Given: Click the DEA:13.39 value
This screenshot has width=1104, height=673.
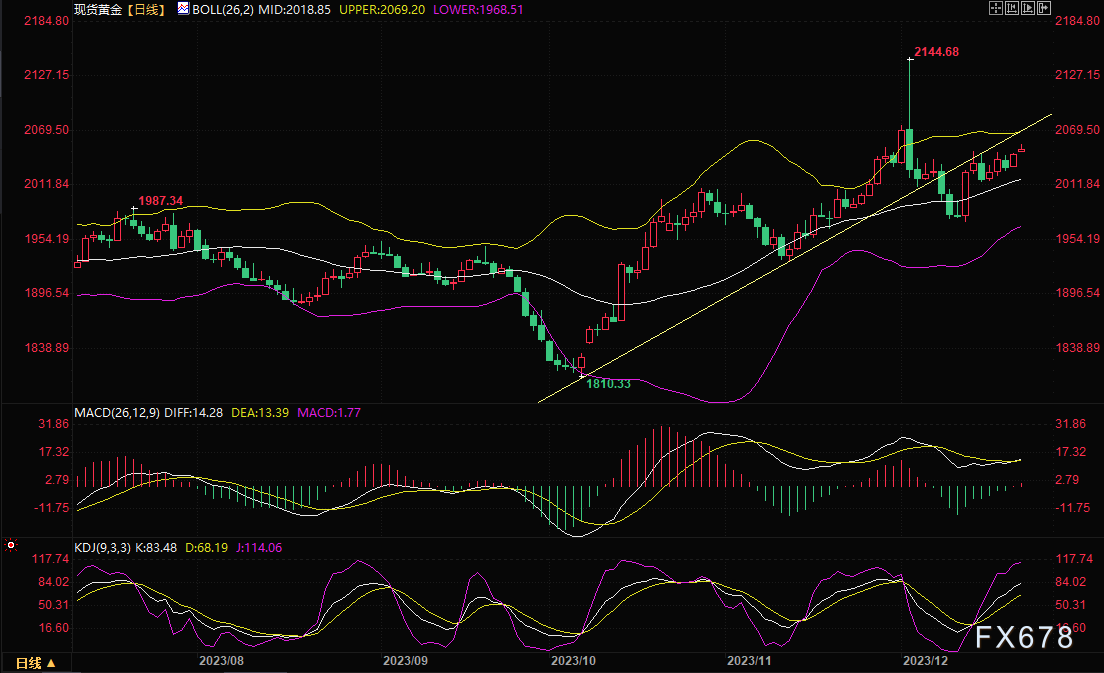Looking at the screenshot, I should pyautogui.click(x=260, y=413).
